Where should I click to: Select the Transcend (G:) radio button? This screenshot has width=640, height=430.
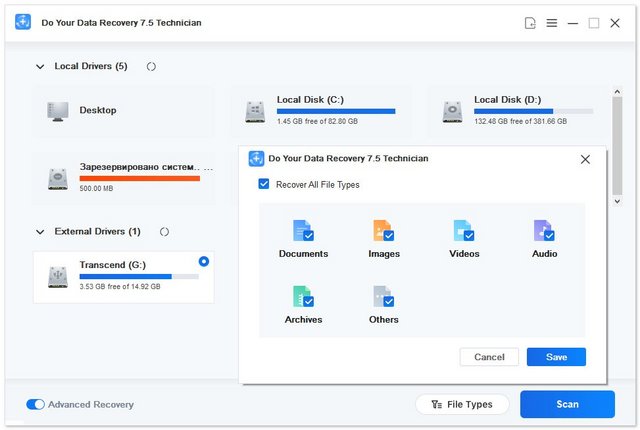204,262
